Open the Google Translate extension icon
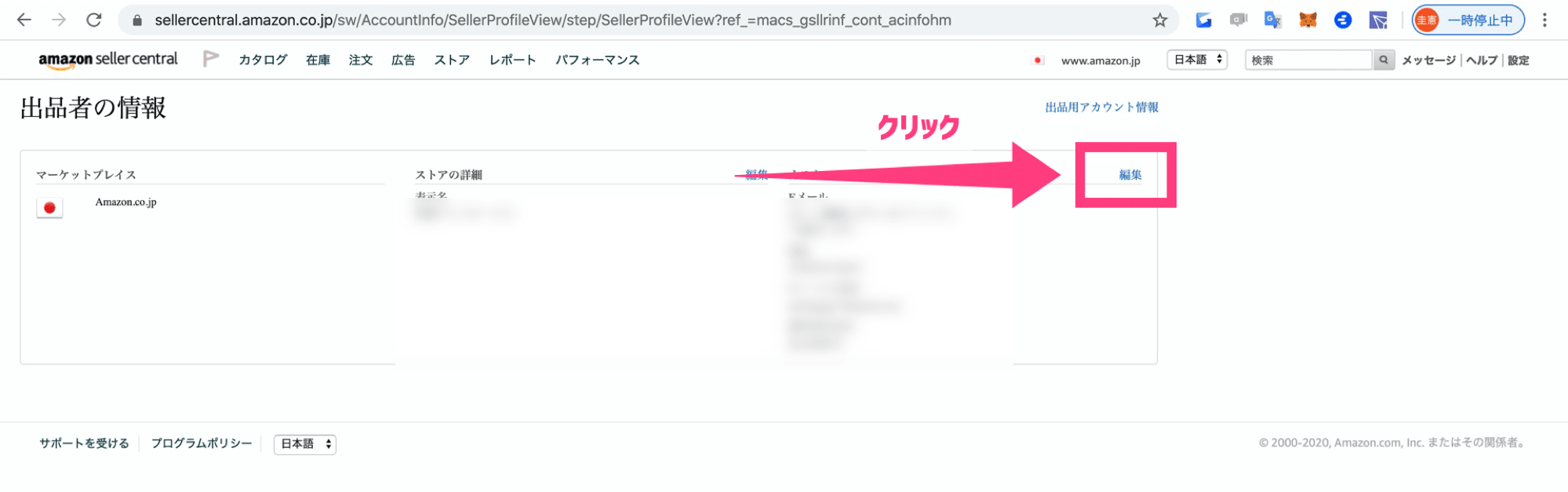 pos(1272,20)
